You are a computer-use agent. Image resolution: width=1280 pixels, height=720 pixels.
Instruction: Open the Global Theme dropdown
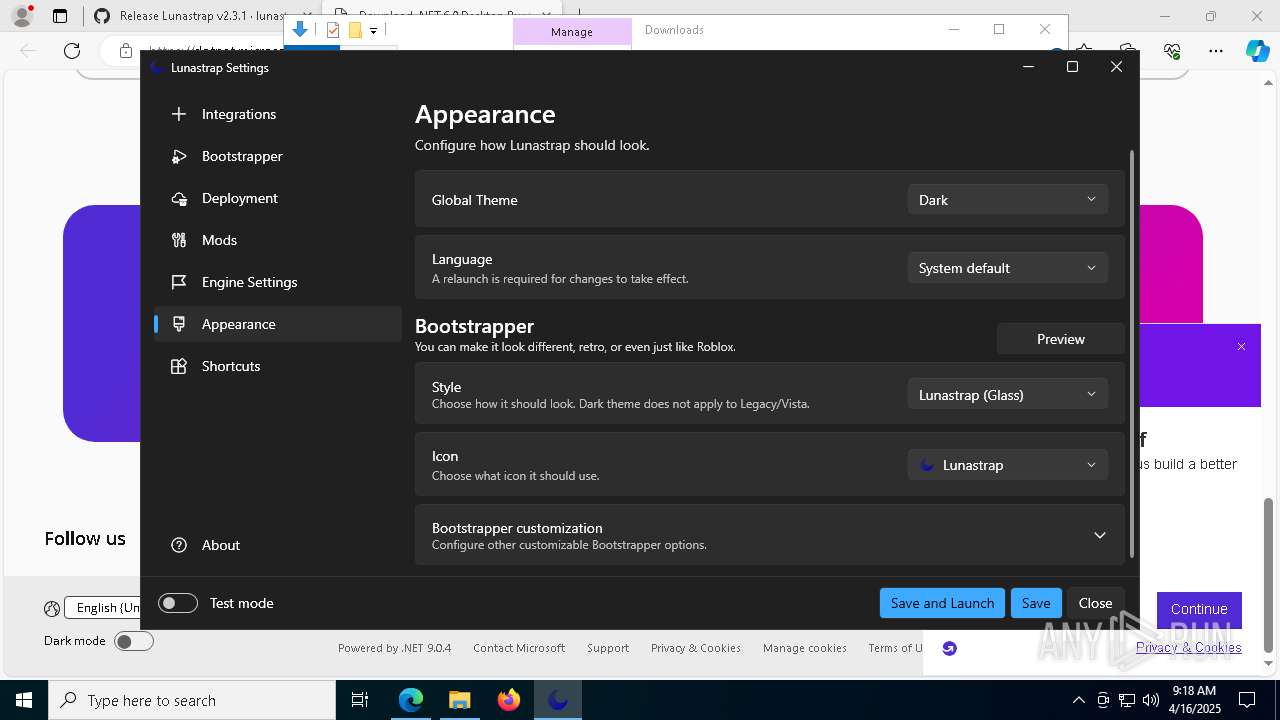tap(1007, 200)
